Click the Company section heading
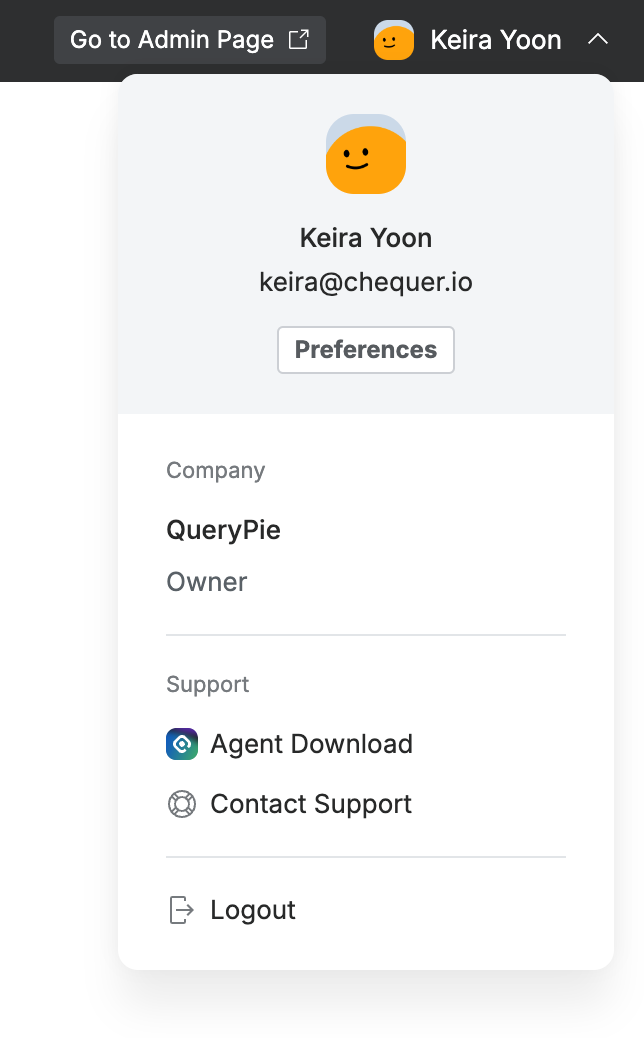The height and width of the screenshot is (1038, 644). pyautogui.click(x=216, y=470)
